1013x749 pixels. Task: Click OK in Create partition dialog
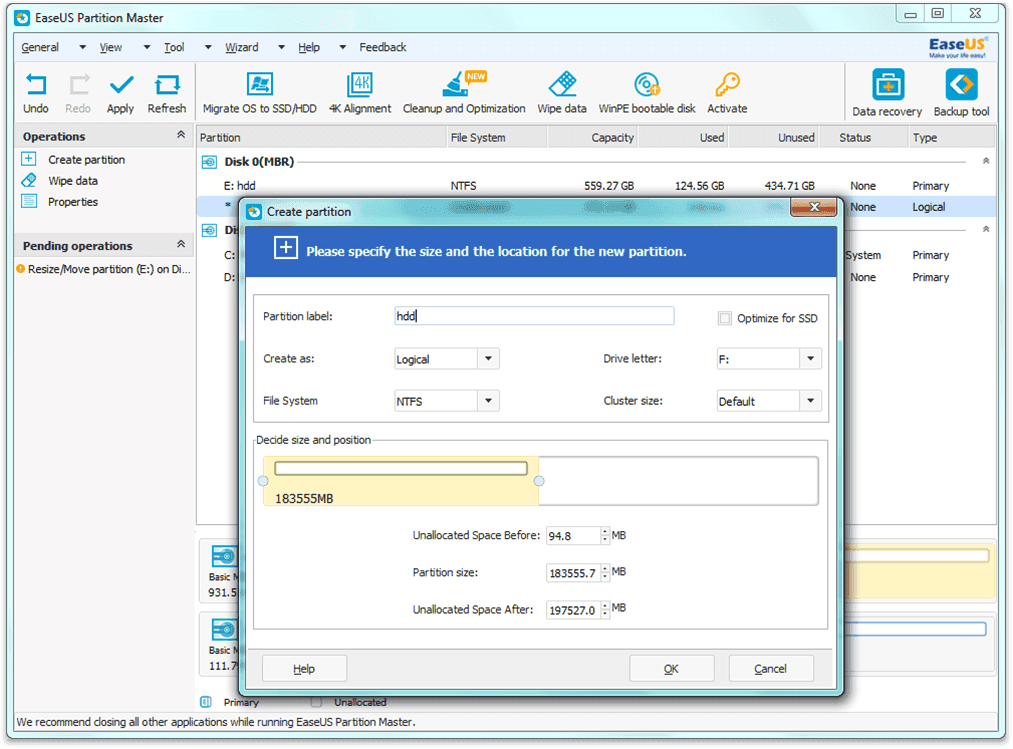pyautogui.click(x=672, y=669)
